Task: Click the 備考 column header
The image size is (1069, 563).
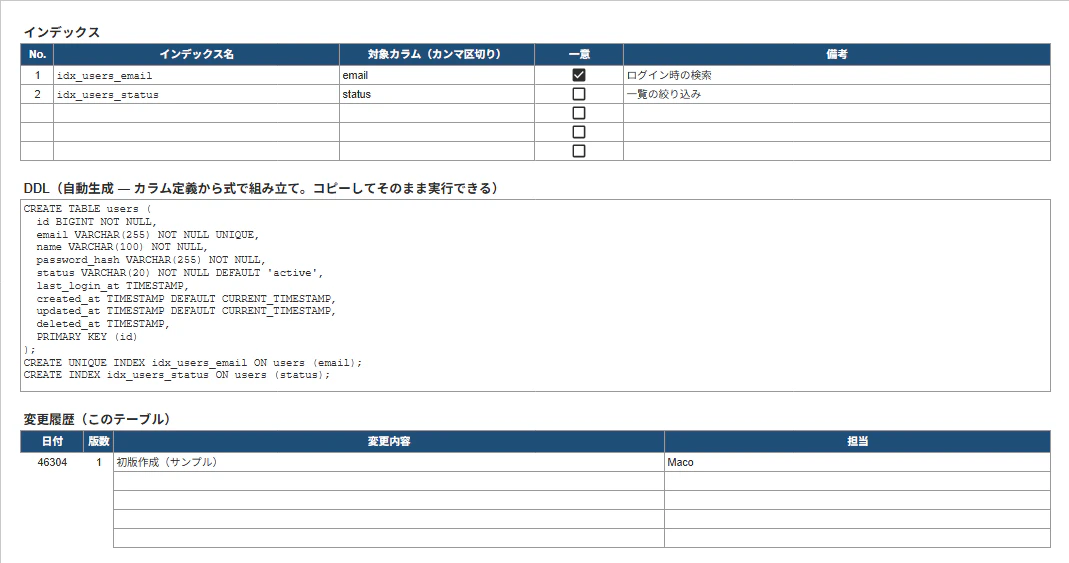Action: [x=837, y=55]
